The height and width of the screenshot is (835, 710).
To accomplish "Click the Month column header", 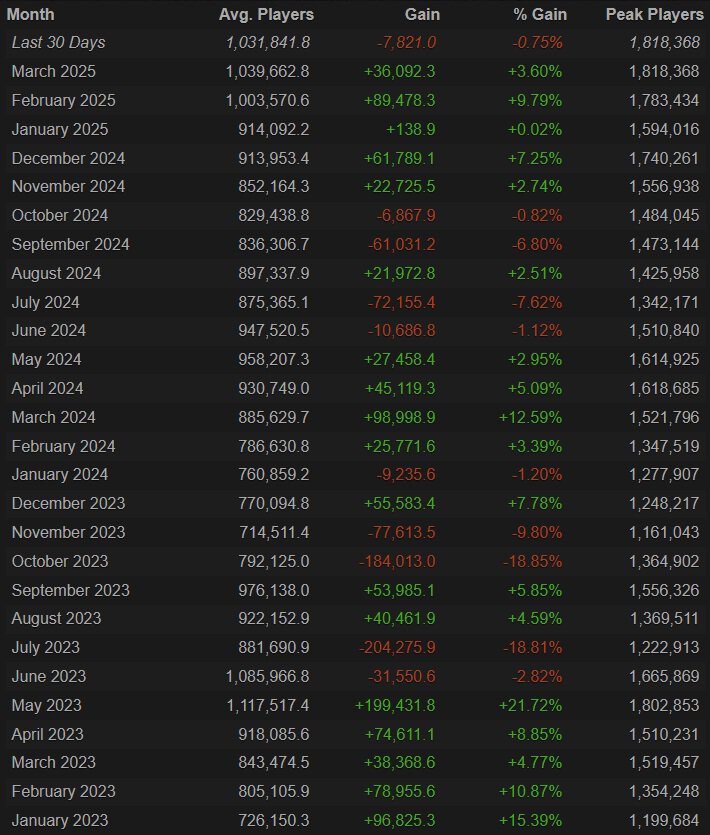I will tap(31, 14).
